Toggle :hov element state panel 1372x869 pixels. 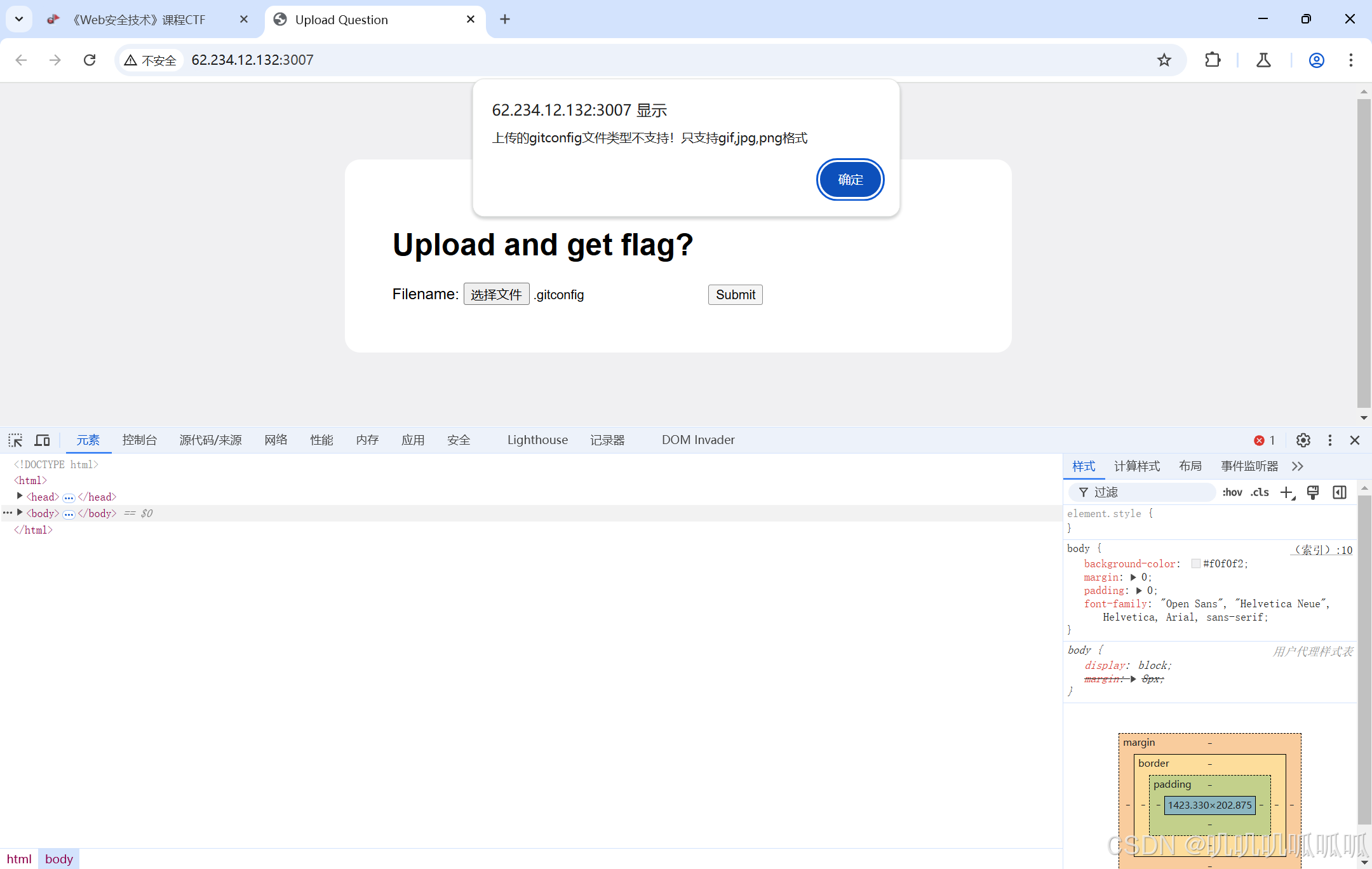[1232, 492]
